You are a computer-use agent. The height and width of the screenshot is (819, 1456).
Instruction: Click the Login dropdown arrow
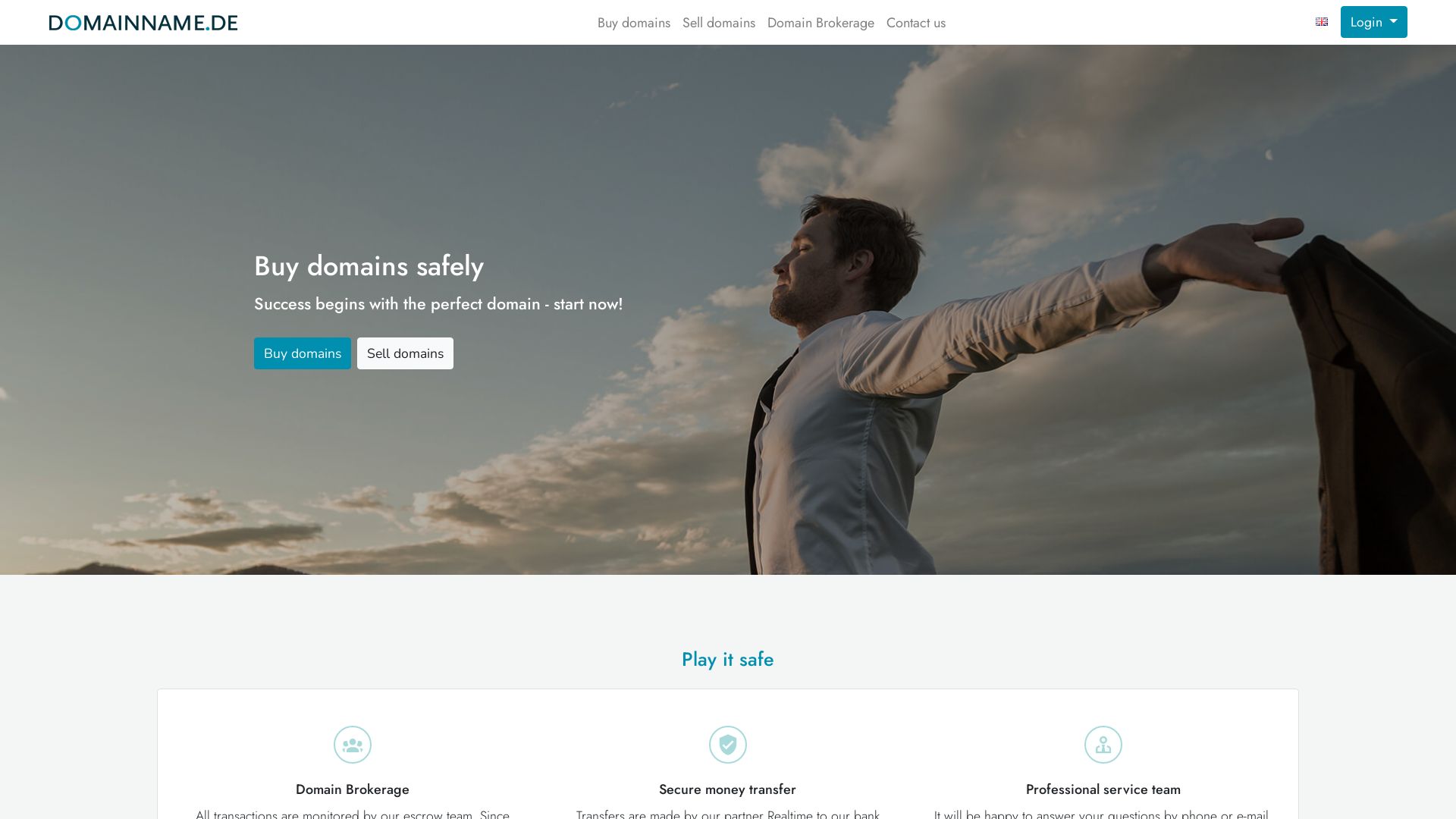tap(1392, 22)
